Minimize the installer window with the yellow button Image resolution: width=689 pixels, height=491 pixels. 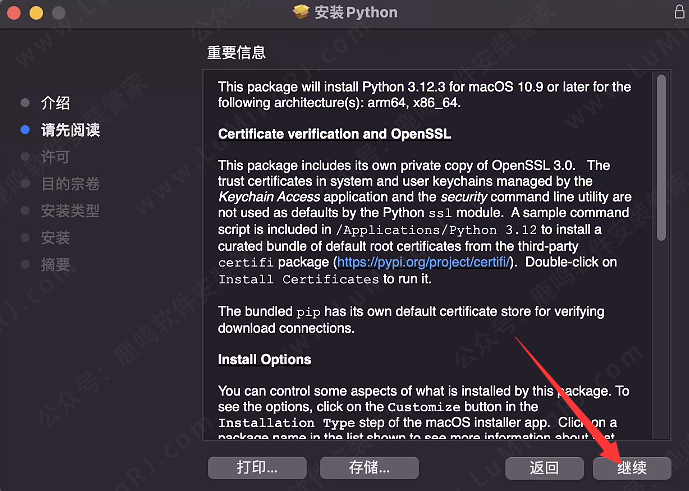(36, 13)
